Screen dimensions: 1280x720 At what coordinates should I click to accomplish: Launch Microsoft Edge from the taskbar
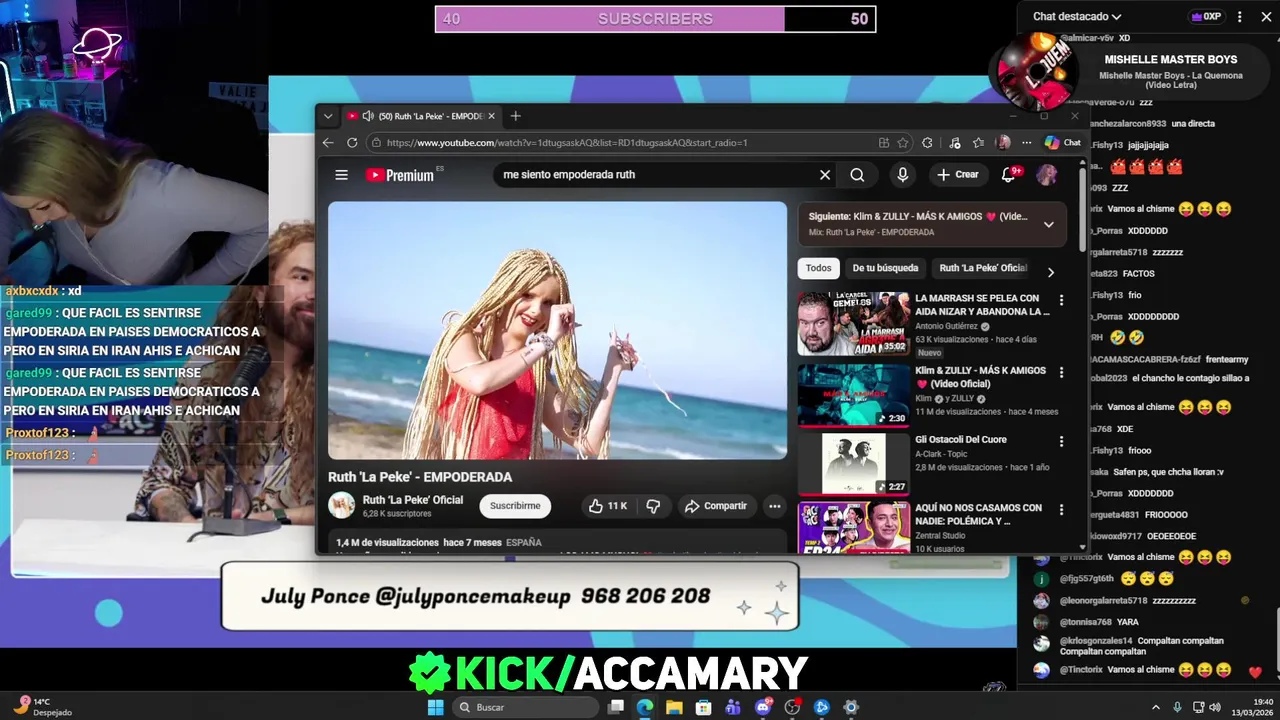(645, 707)
